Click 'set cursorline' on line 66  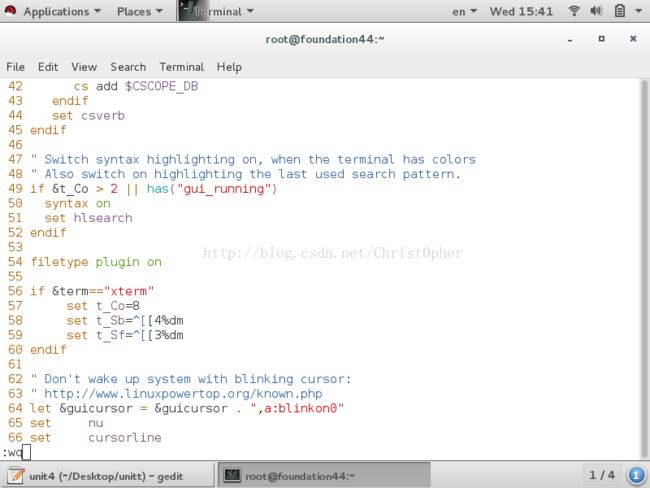click(x=96, y=437)
